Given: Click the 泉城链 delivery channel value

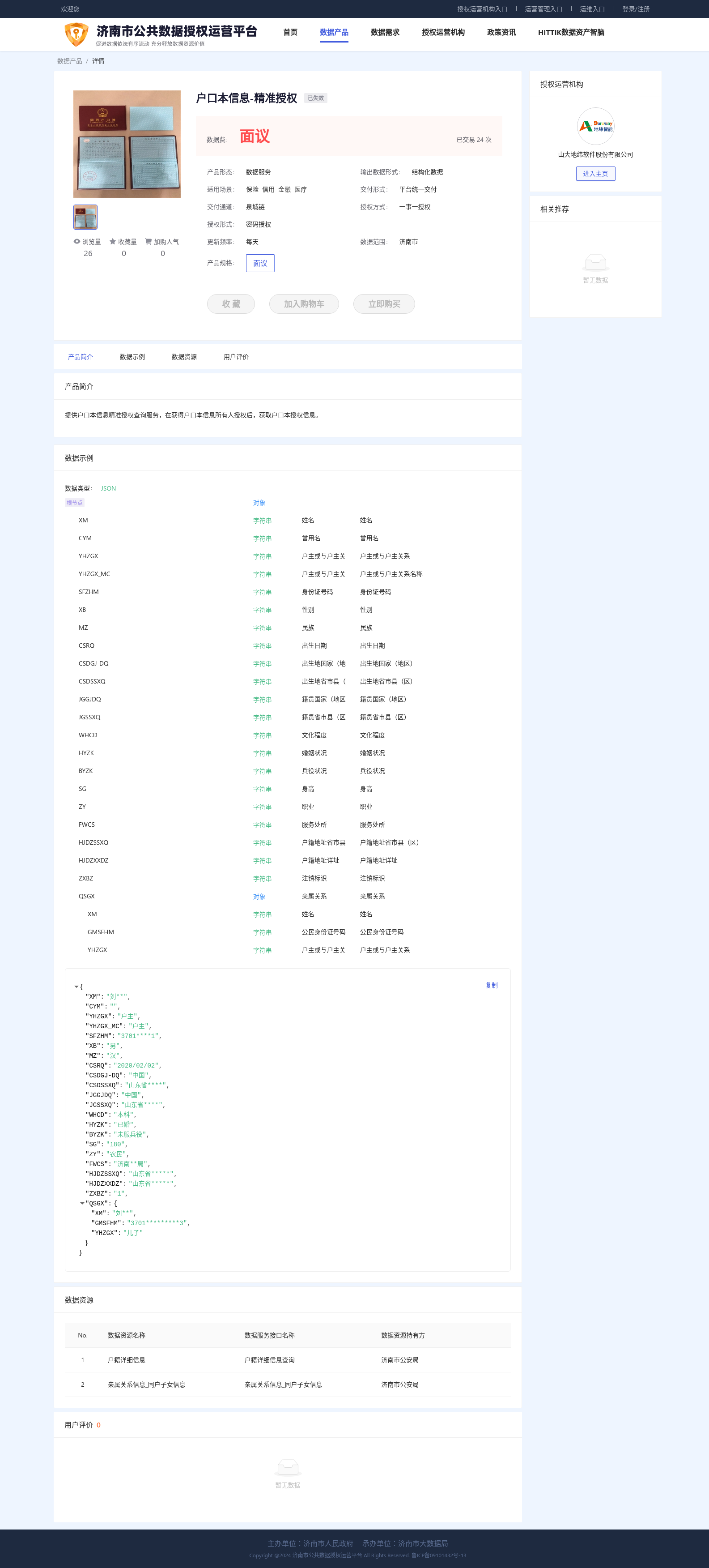Looking at the screenshot, I should point(255,207).
